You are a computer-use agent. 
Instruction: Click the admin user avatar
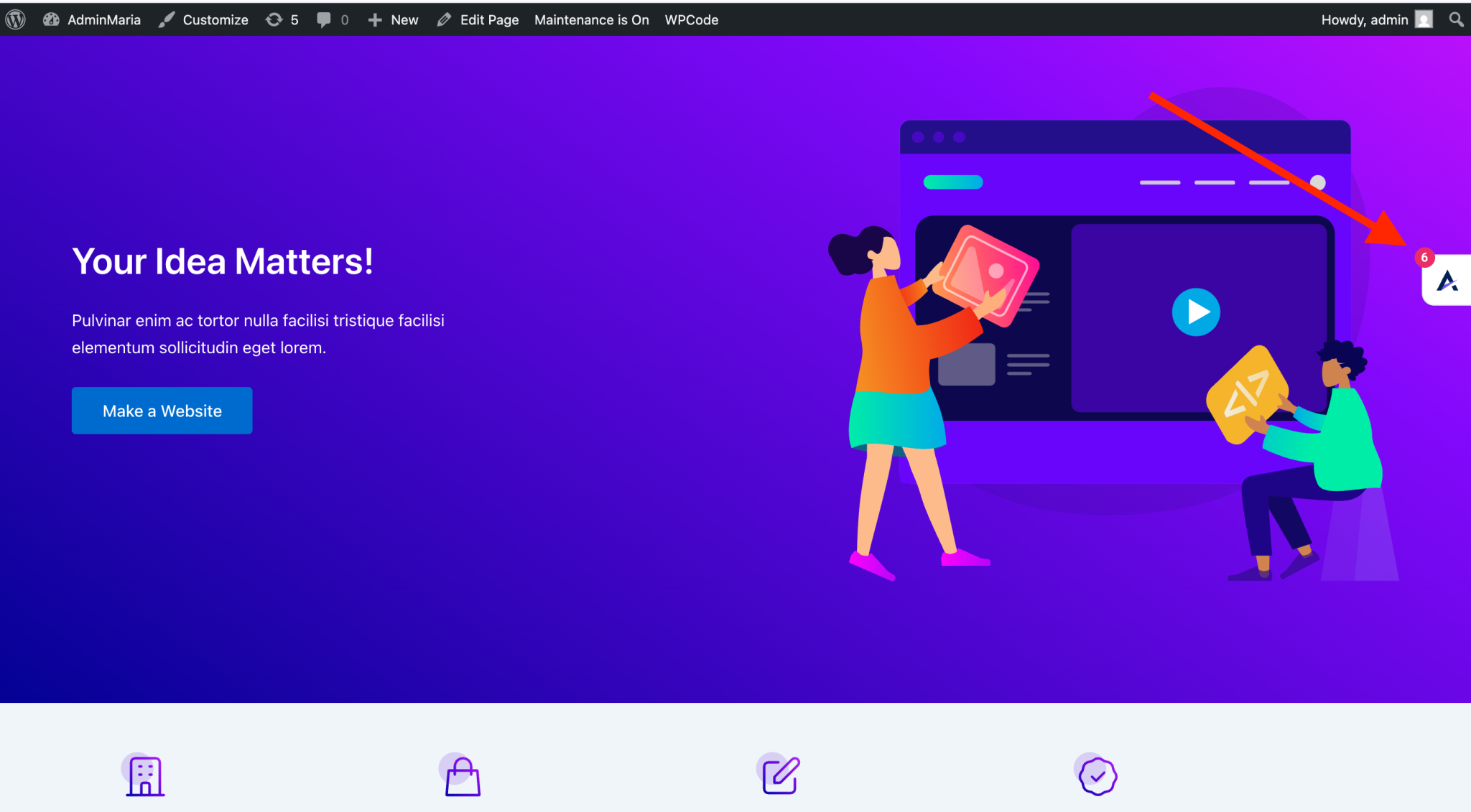pos(1424,19)
